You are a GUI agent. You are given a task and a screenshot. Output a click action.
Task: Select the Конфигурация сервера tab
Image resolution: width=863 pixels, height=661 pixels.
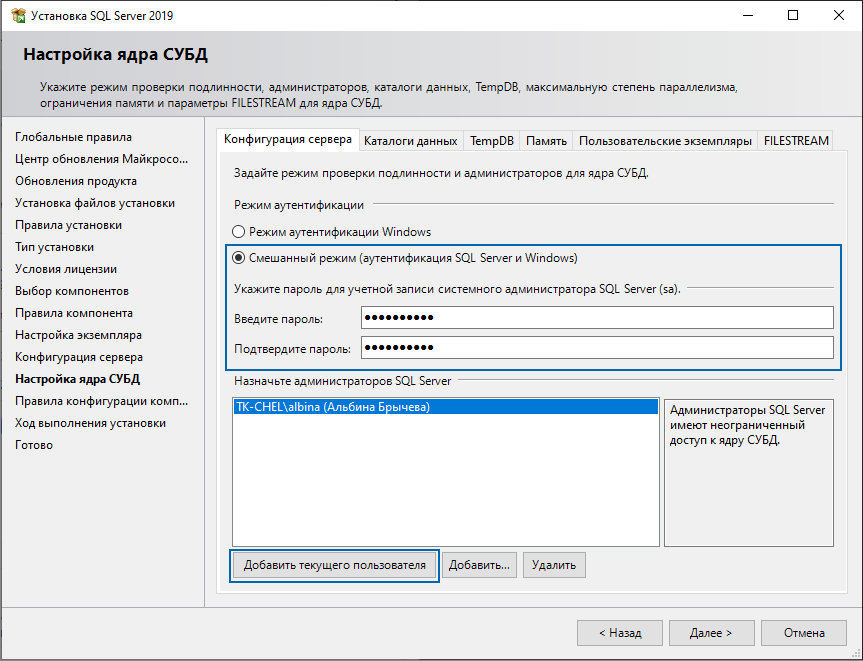tap(288, 139)
